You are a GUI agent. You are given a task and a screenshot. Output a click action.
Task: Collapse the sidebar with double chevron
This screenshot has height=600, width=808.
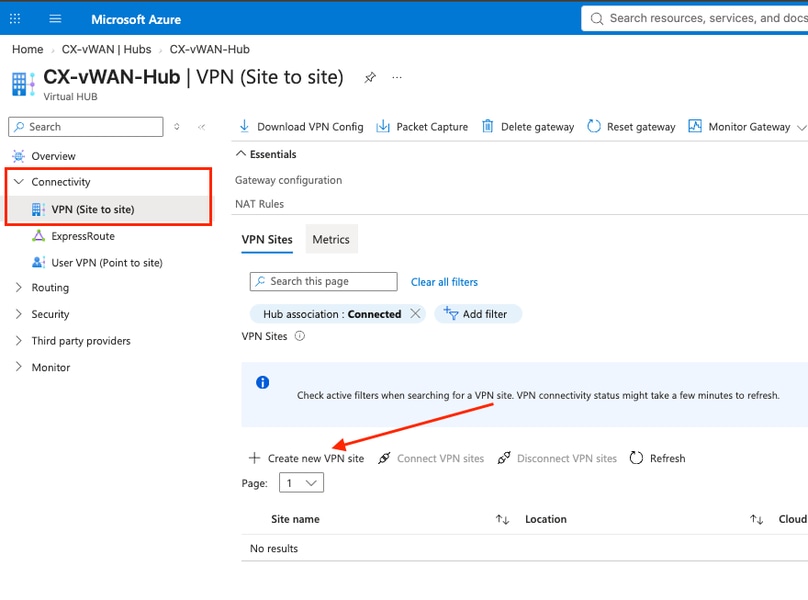point(201,127)
